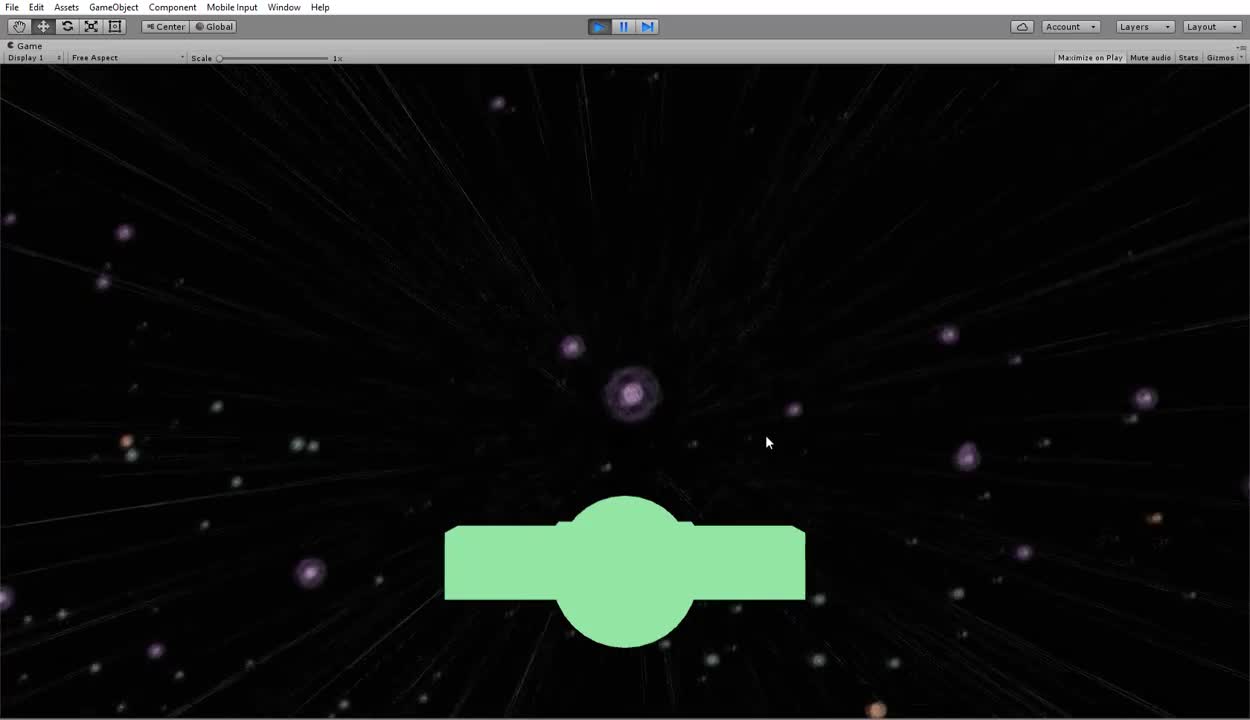1250x720 pixels.
Task: Select the Rect Transform tool
Action: click(115, 26)
